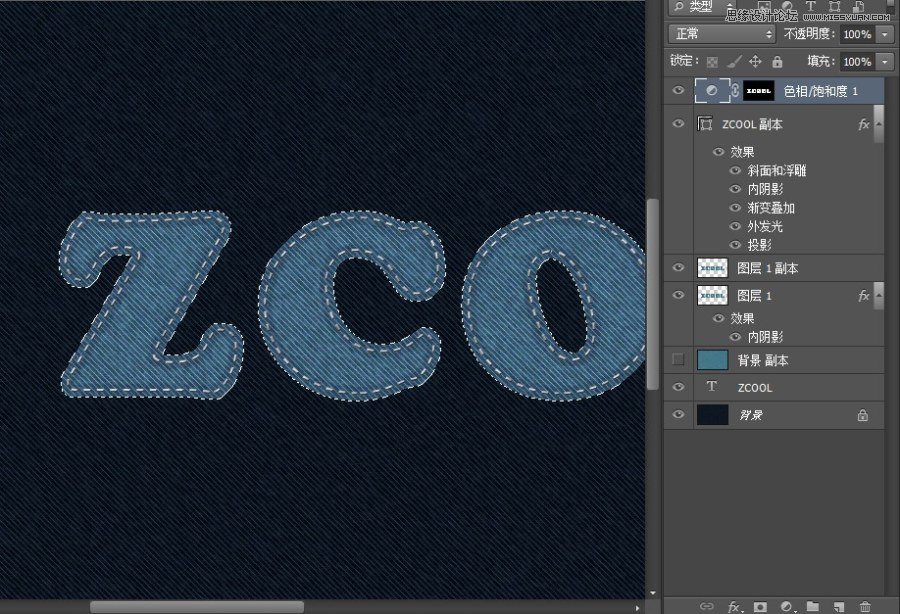Click canvas vertical scrollbar down arrow

(653, 593)
